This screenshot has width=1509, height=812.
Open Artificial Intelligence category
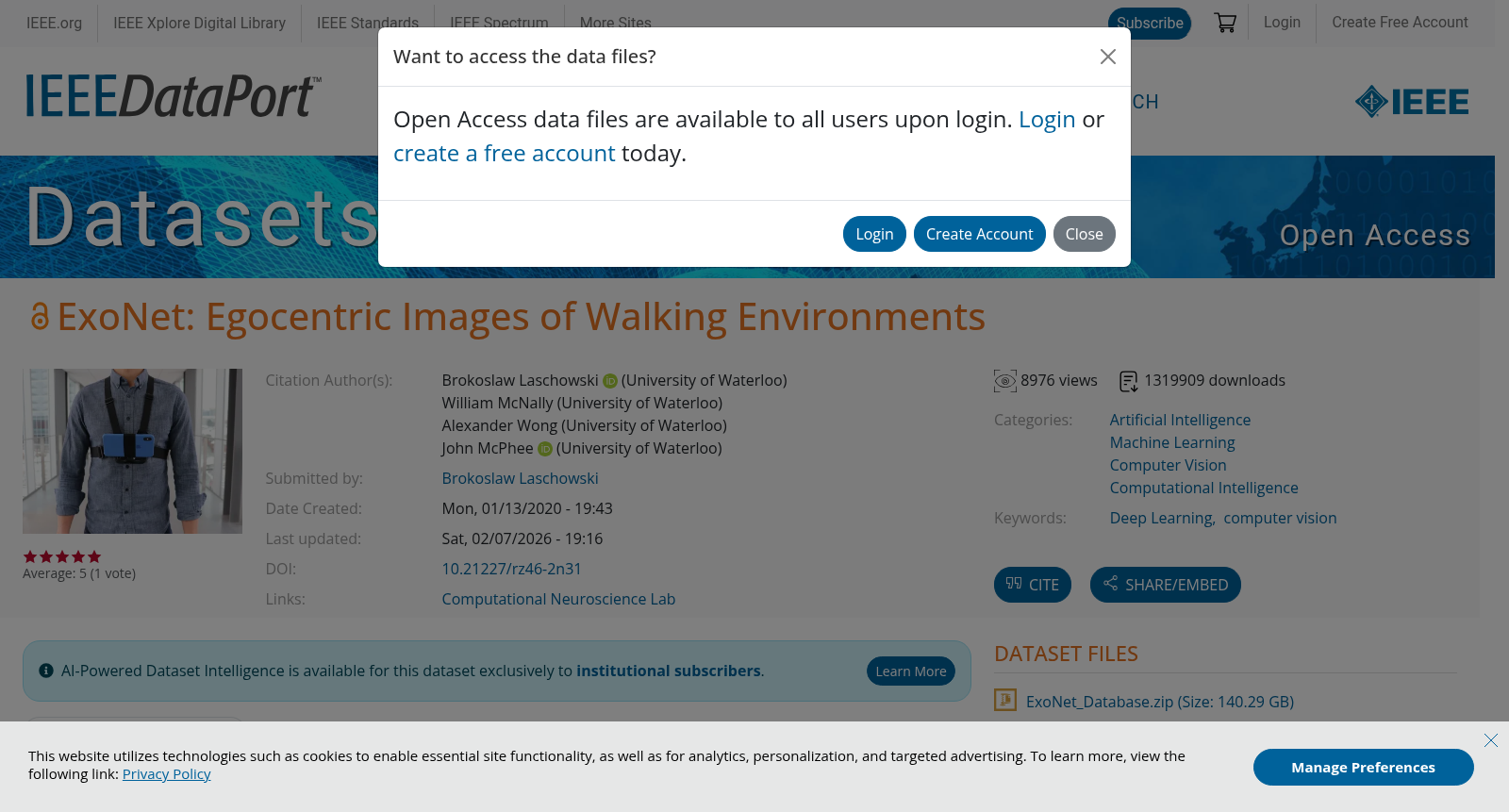pos(1180,420)
